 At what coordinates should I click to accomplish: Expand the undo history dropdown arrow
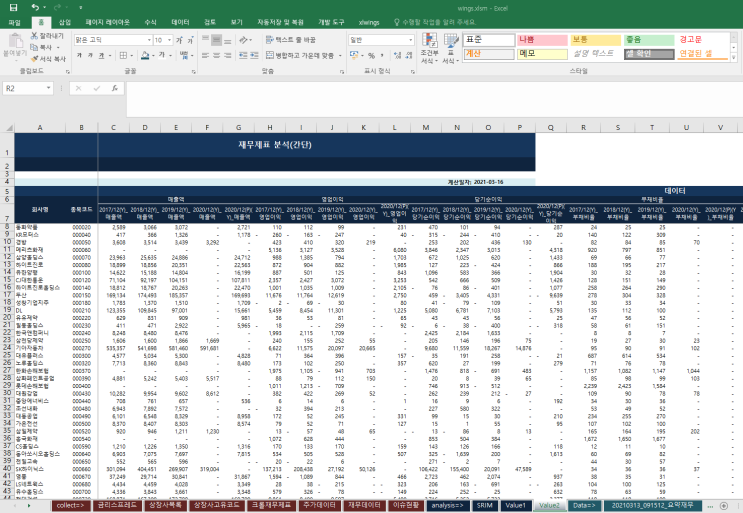point(44,7)
